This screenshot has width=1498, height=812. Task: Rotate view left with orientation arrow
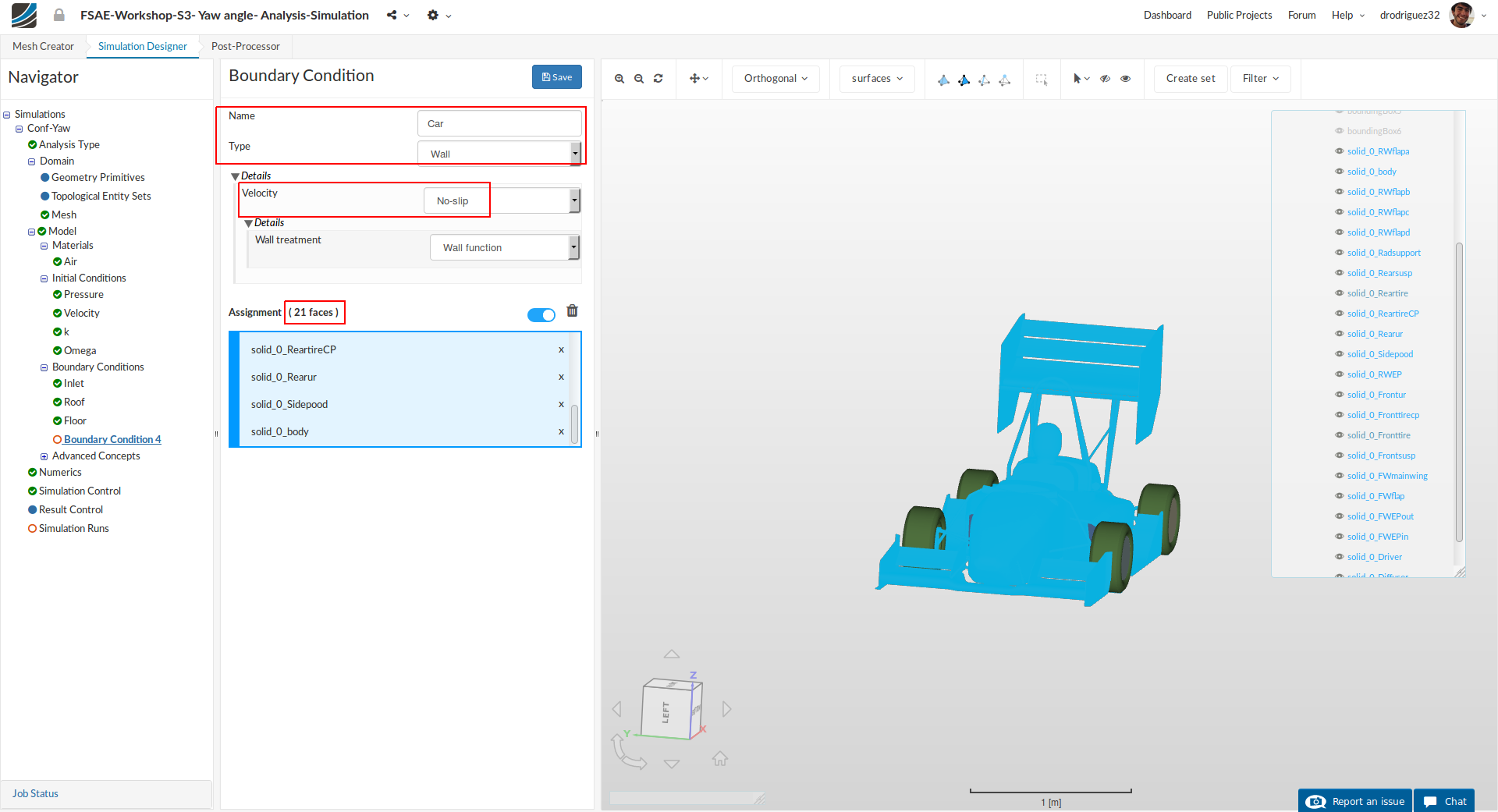[x=617, y=709]
